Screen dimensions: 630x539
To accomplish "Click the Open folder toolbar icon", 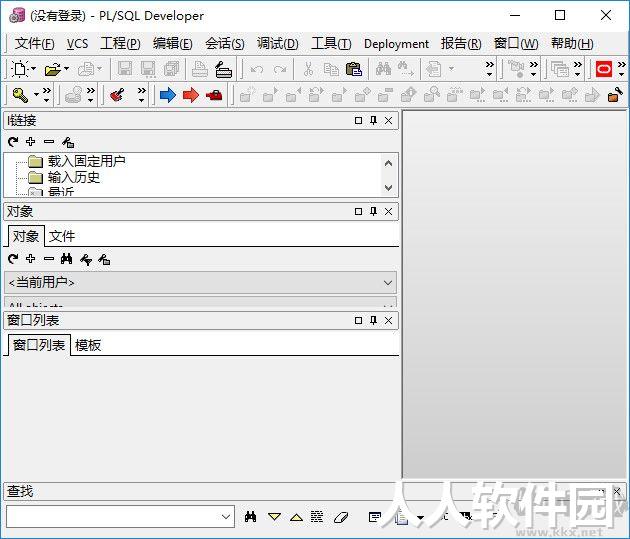I will click(x=53, y=69).
